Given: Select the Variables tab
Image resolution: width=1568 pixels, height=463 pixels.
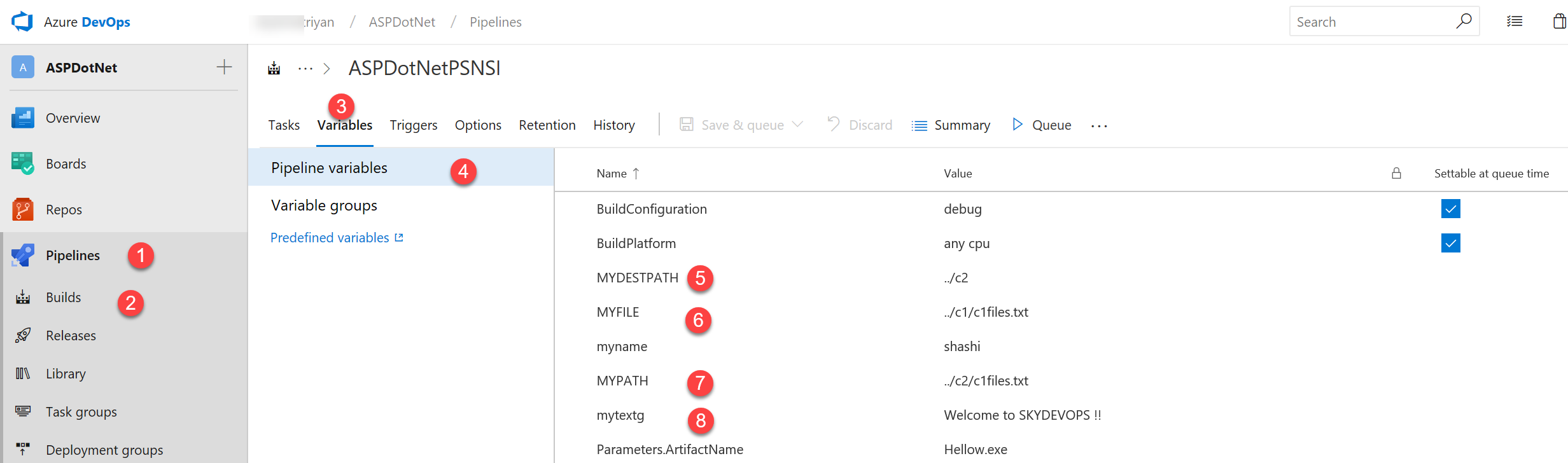Looking at the screenshot, I should tap(345, 125).
